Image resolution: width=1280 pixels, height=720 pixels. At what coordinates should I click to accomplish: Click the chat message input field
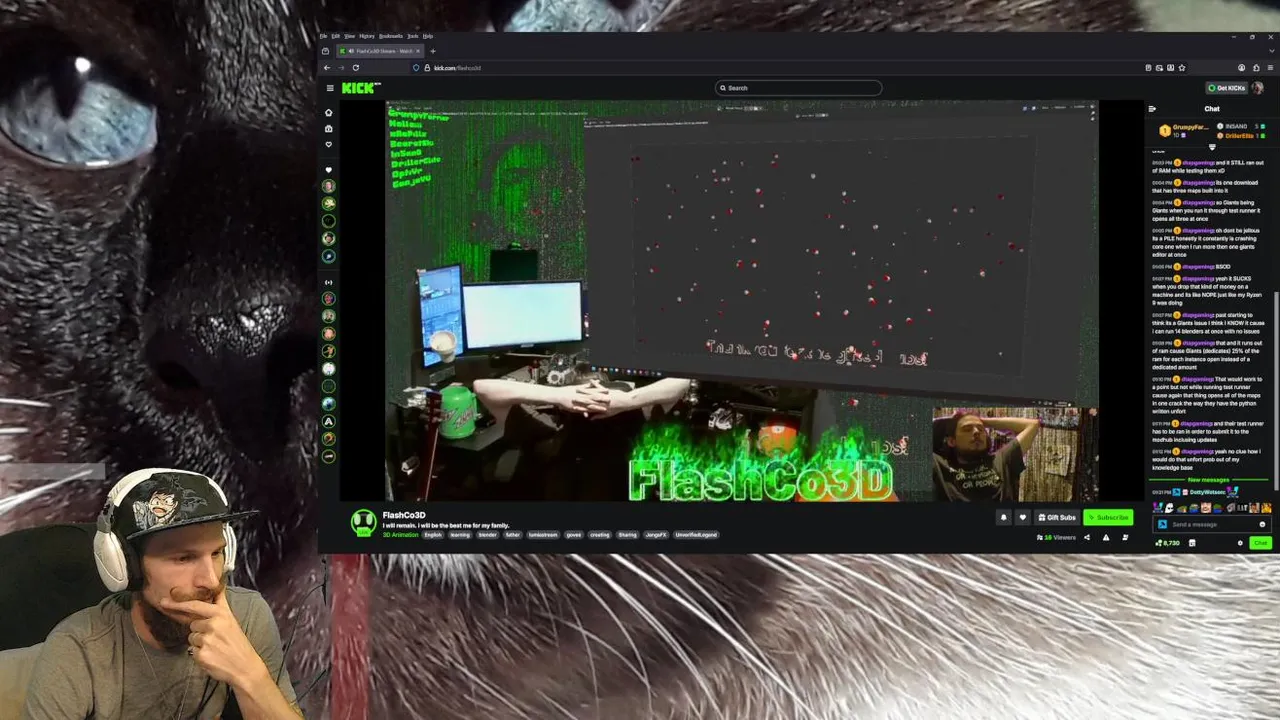point(1212,524)
